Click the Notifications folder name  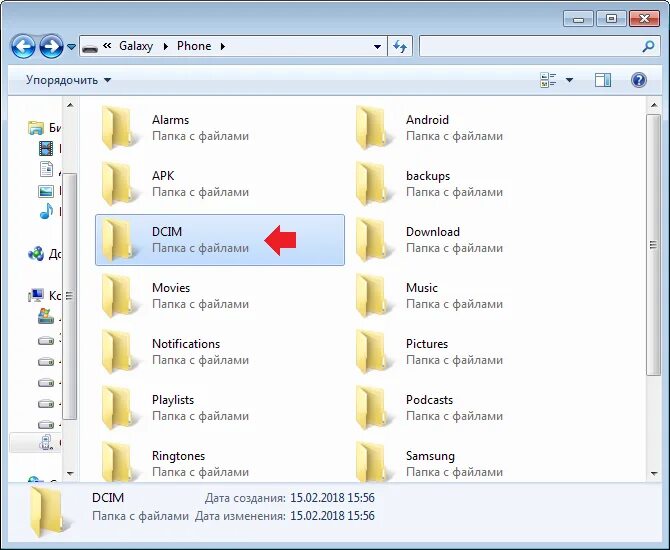(x=186, y=344)
